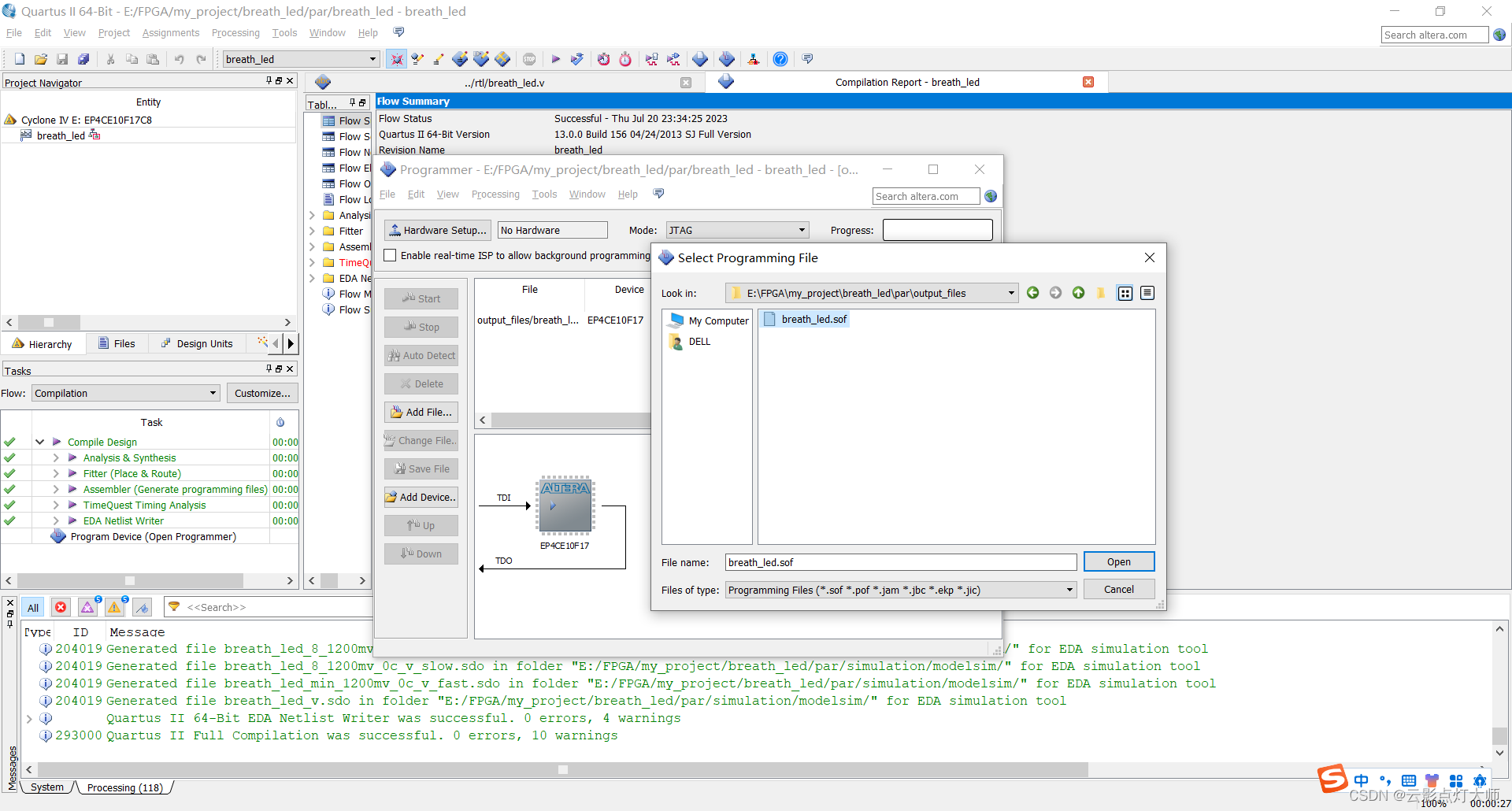Toggle the All messages filter
Image resolution: width=1512 pixels, height=811 pixels.
click(x=33, y=607)
